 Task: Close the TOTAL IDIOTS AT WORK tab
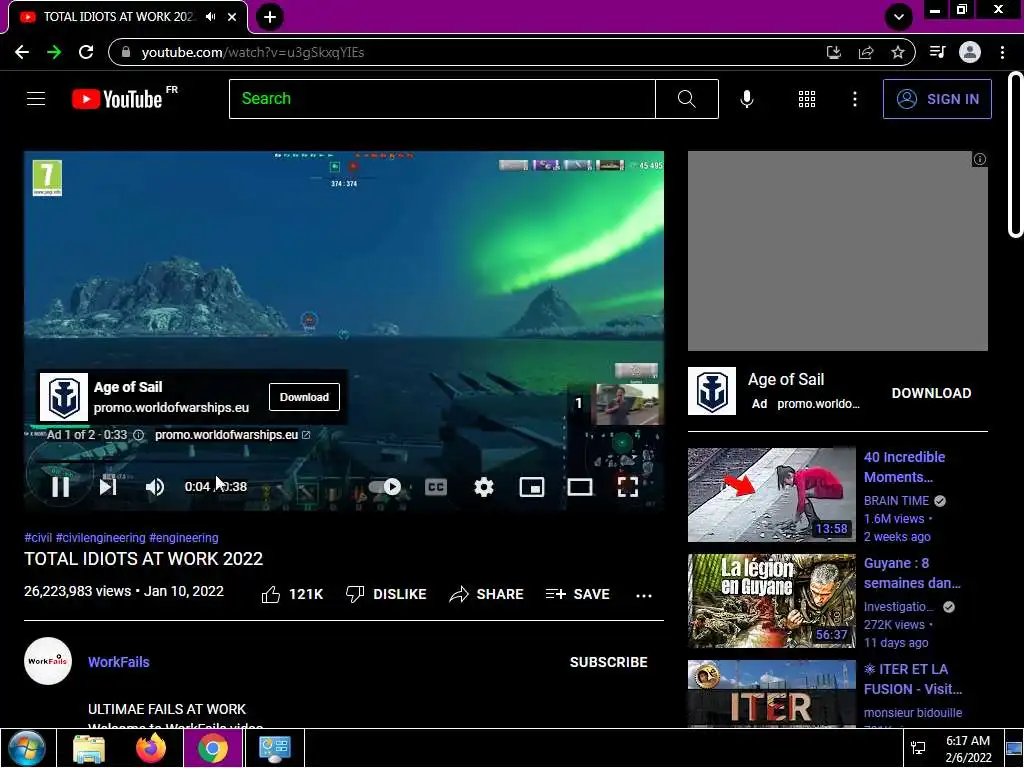[232, 17]
